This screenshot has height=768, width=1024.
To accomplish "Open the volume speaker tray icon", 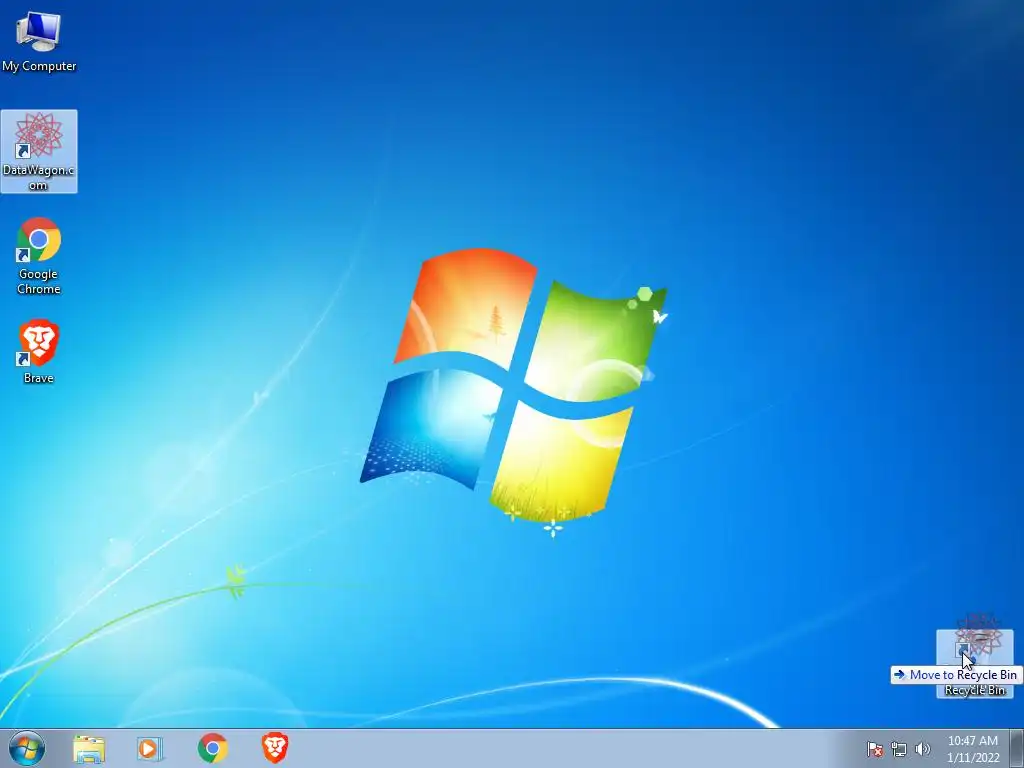I will pos(922,749).
